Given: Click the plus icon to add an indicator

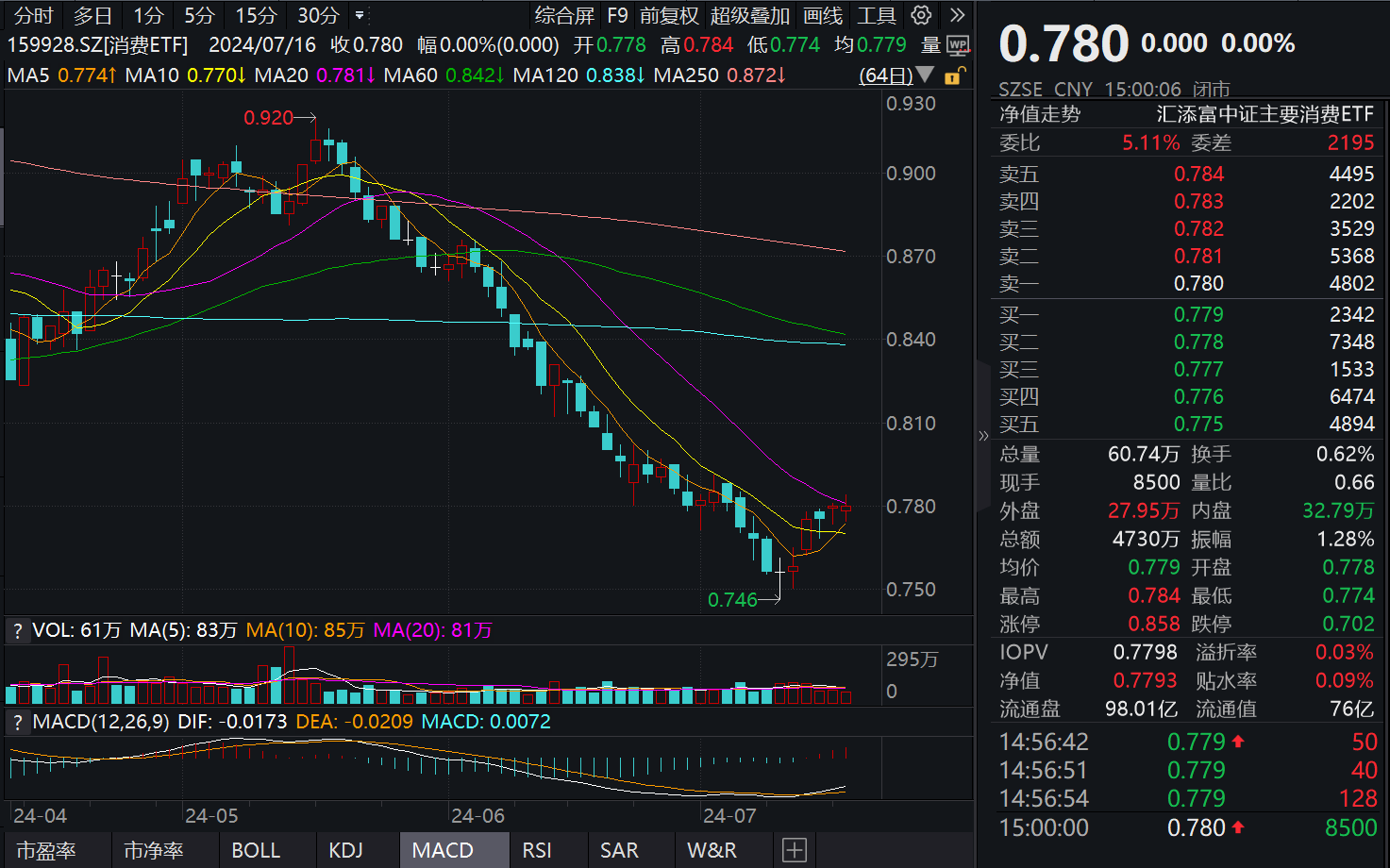Looking at the screenshot, I should coord(794,850).
